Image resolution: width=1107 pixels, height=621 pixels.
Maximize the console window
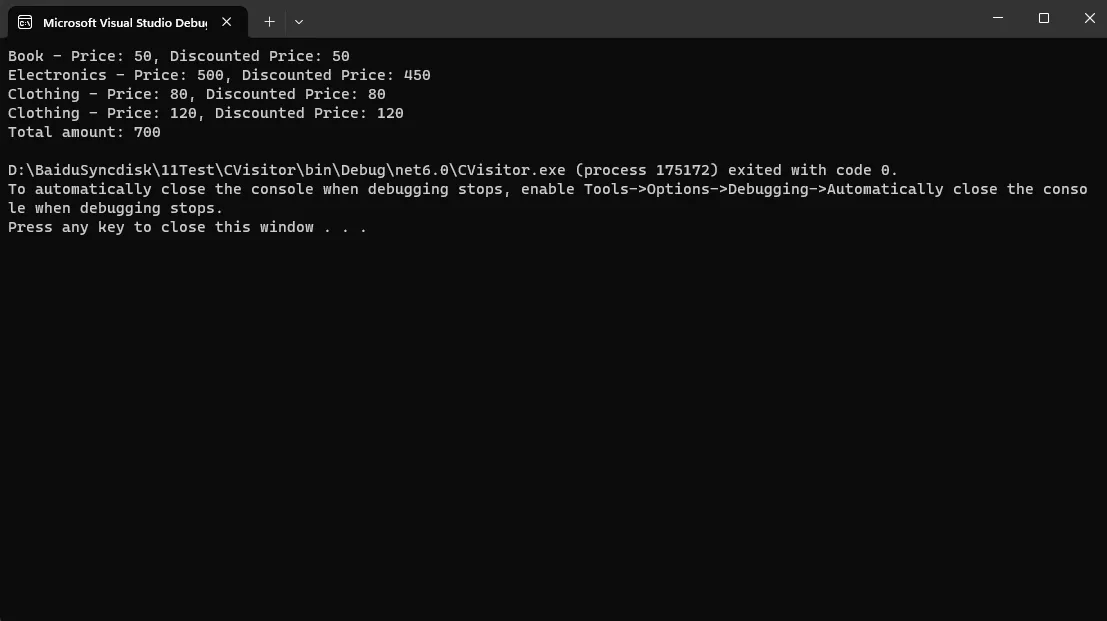click(x=1043, y=18)
